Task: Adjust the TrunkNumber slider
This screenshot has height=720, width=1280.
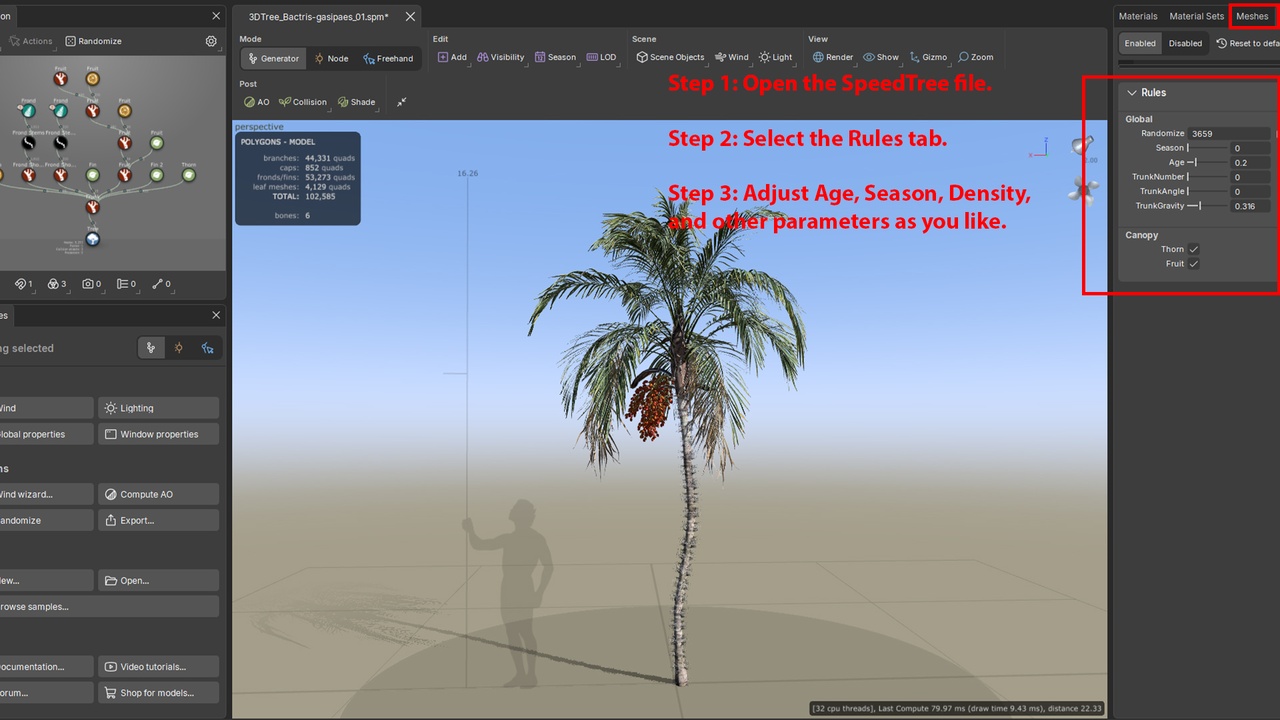Action: click(1208, 177)
